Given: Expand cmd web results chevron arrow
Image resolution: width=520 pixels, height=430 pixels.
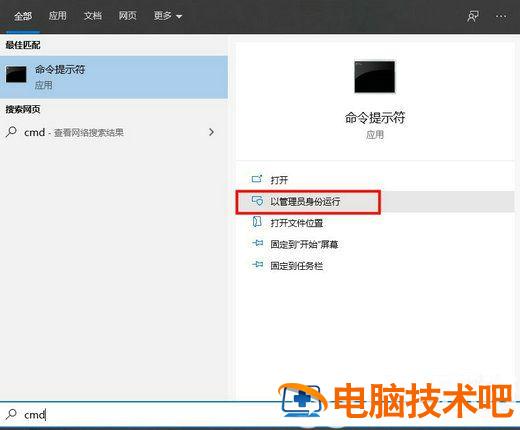Looking at the screenshot, I should (211, 132).
